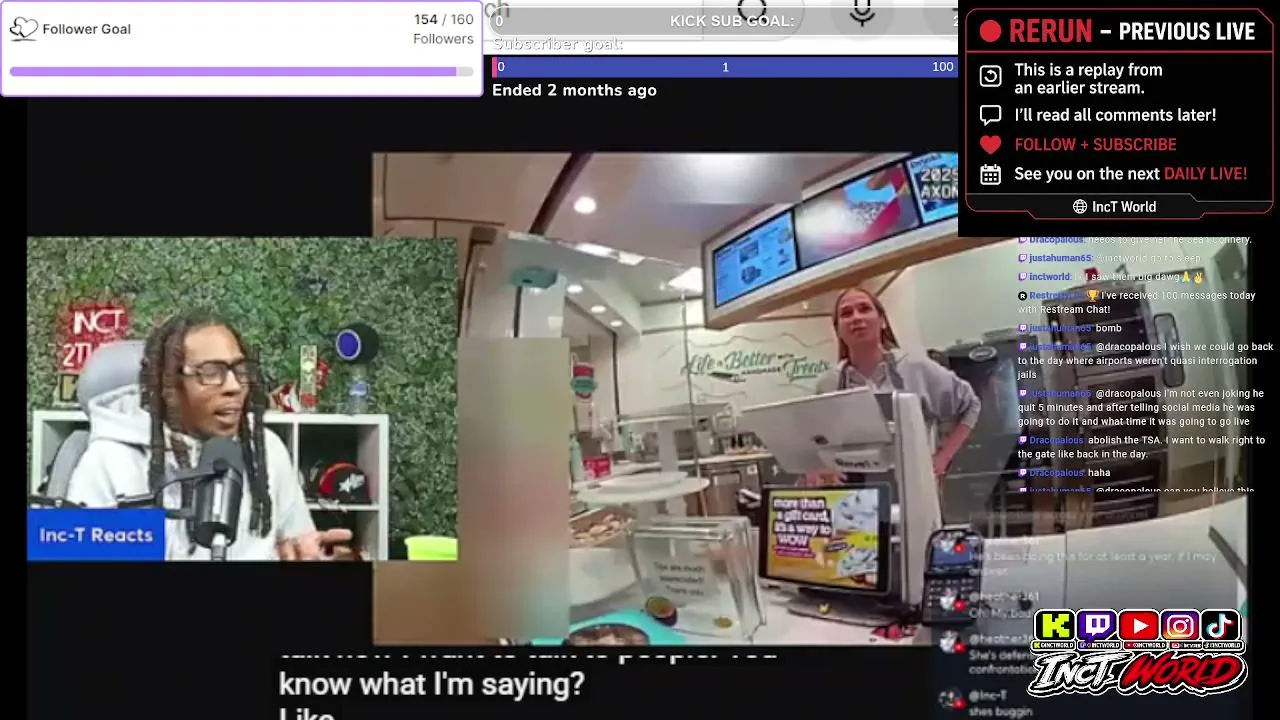This screenshot has width=1280, height=720.
Task: Open the red YouTube social icon
Action: point(1138,626)
